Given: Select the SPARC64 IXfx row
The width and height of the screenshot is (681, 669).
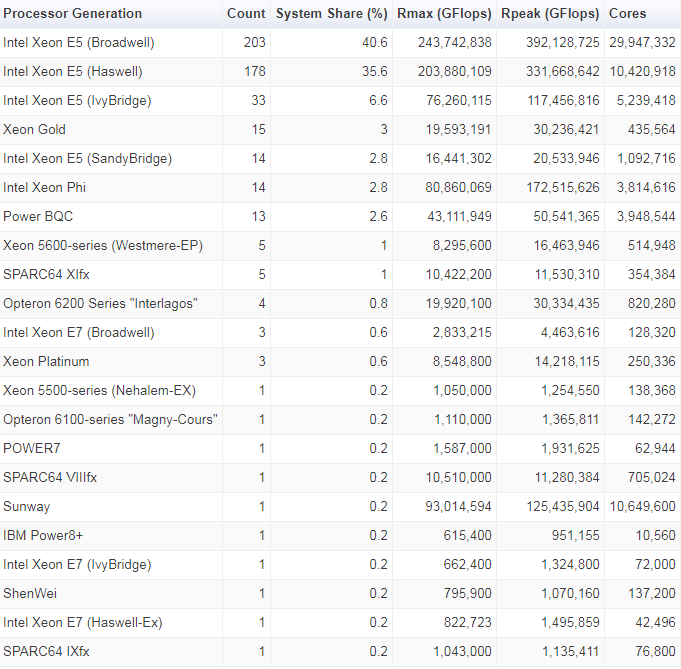Looking at the screenshot, I should pos(340,652).
